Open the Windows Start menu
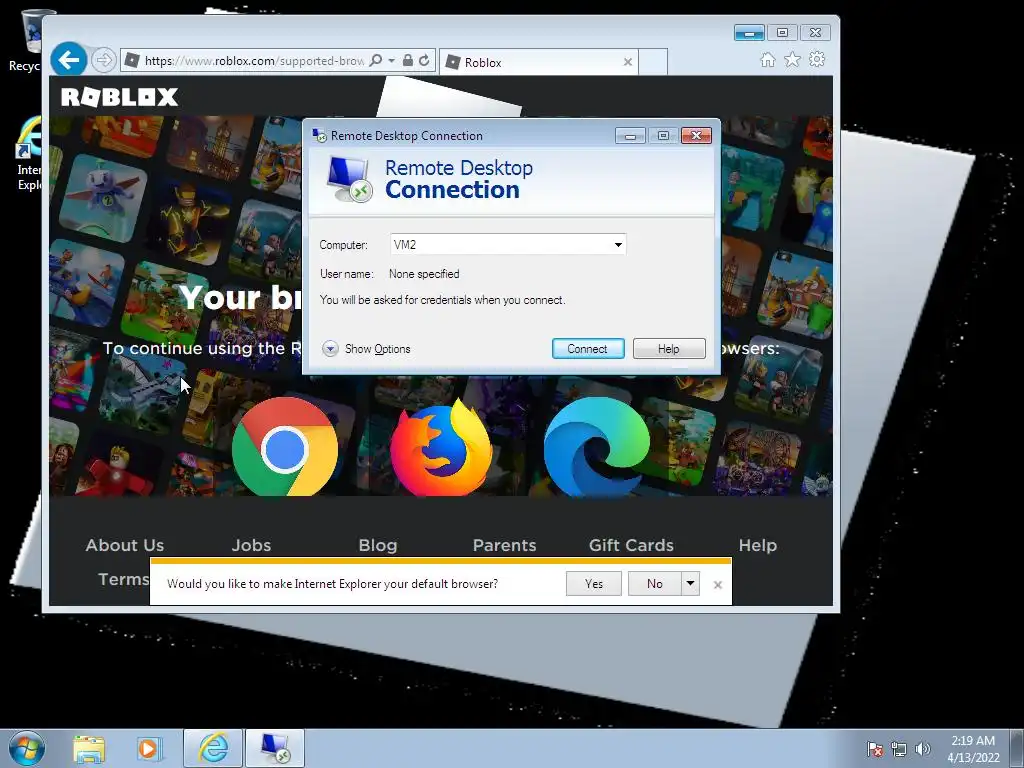The height and width of the screenshot is (768, 1024). click(x=27, y=748)
